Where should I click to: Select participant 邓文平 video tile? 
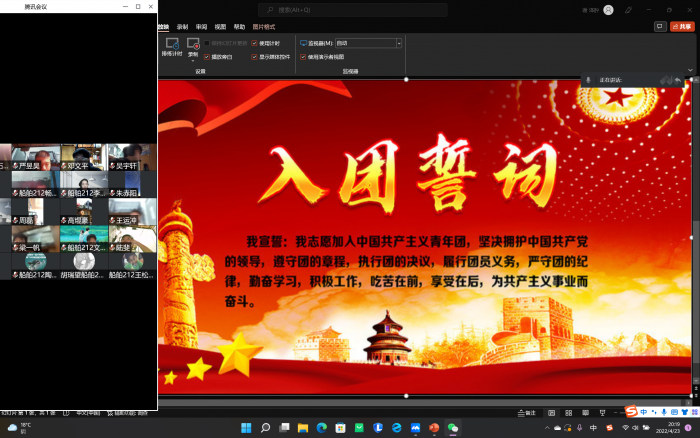pos(84,157)
